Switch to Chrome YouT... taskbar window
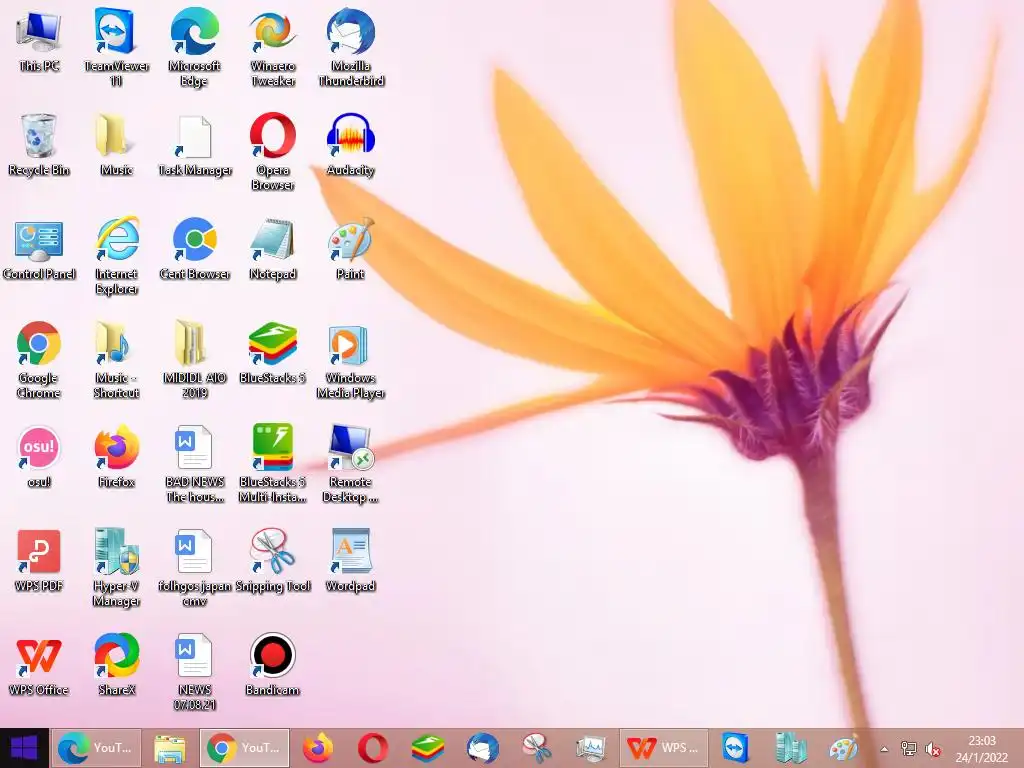Image resolution: width=1024 pixels, height=768 pixels. pos(244,748)
